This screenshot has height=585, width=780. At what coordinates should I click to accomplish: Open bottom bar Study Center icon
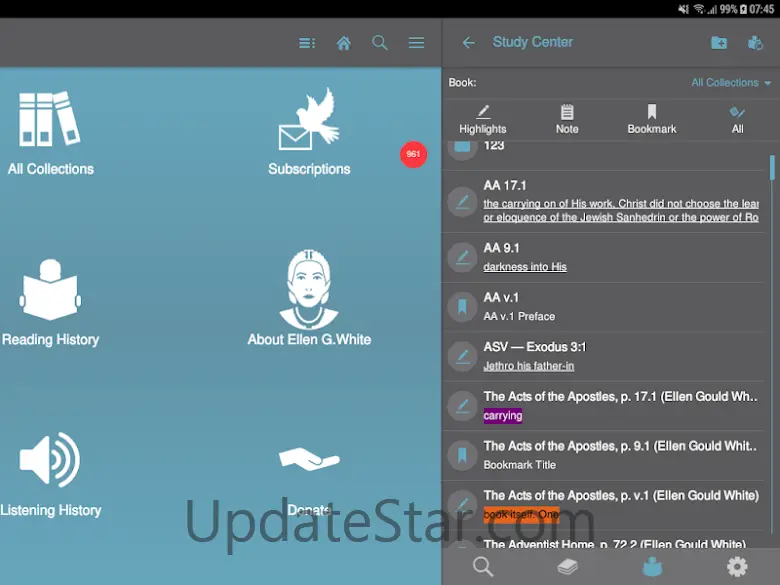click(652, 567)
